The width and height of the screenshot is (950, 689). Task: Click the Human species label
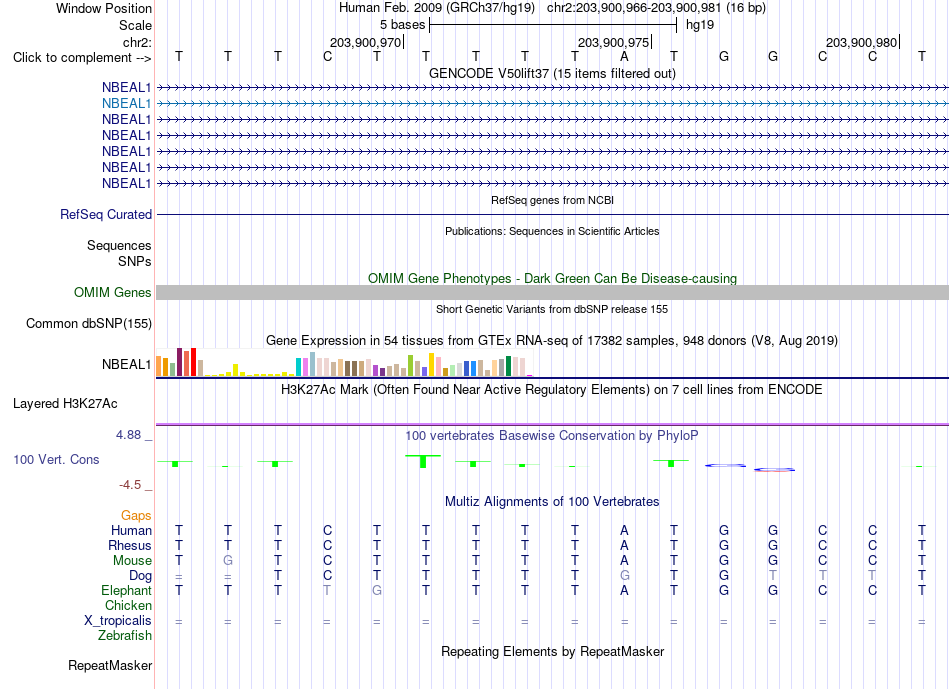coord(131,530)
